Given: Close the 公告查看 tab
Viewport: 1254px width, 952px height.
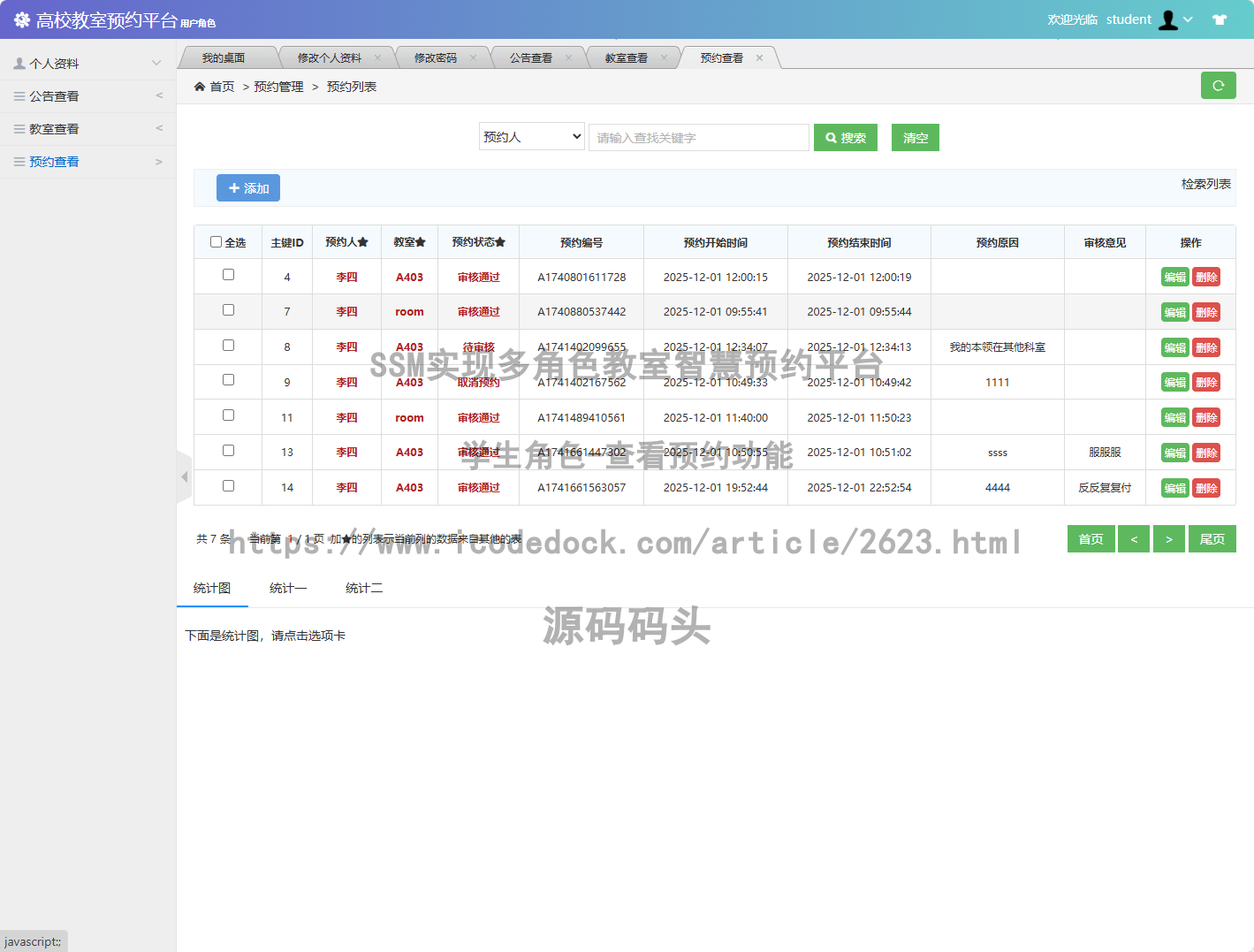Looking at the screenshot, I should 568,58.
